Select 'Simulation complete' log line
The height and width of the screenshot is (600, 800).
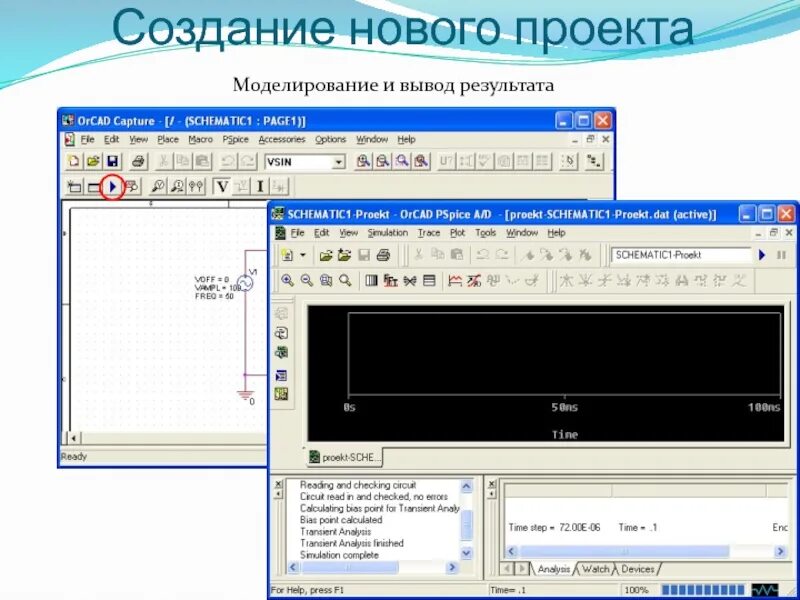click(339, 555)
